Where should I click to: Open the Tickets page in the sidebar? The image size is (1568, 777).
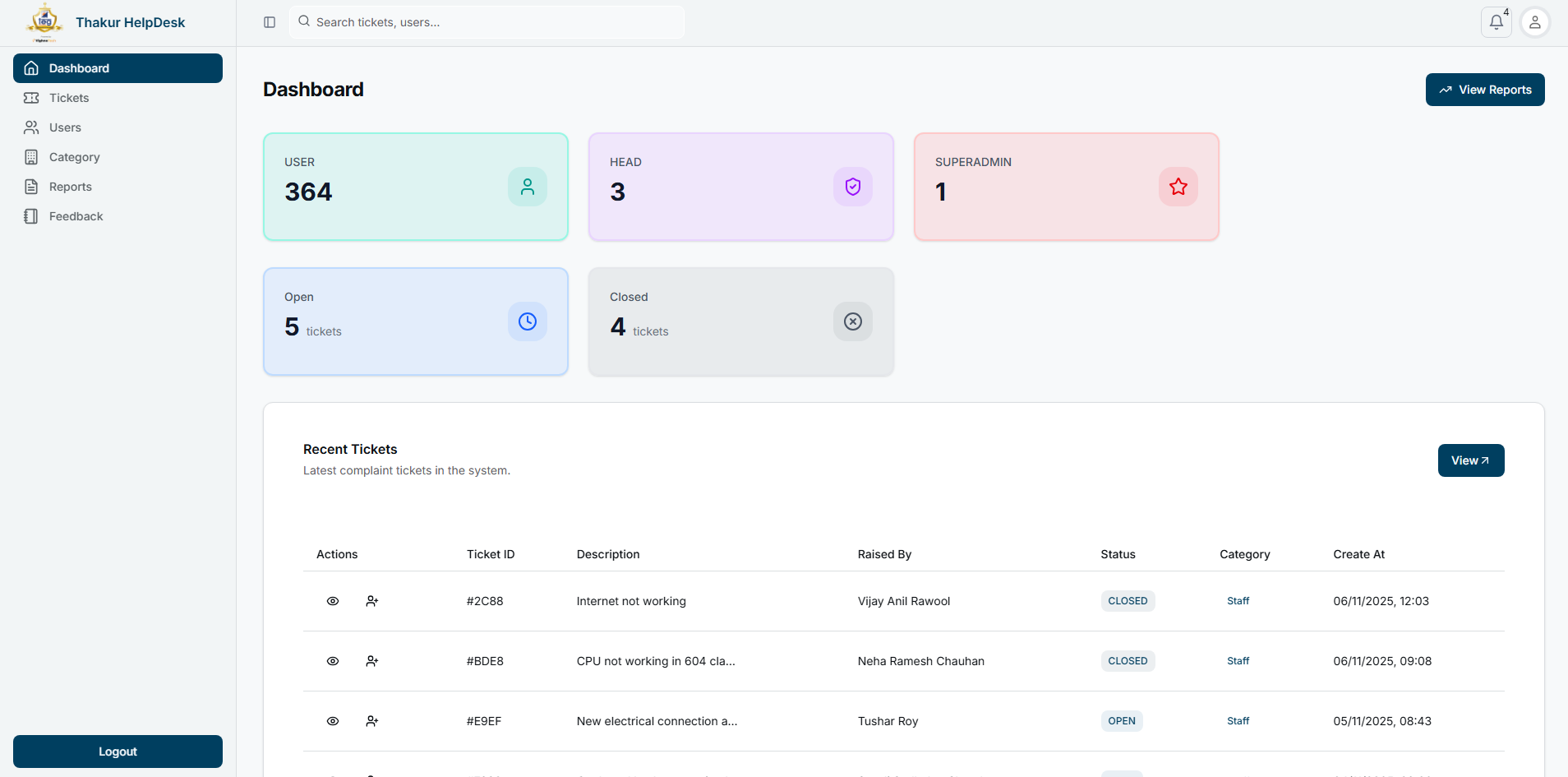(x=69, y=98)
